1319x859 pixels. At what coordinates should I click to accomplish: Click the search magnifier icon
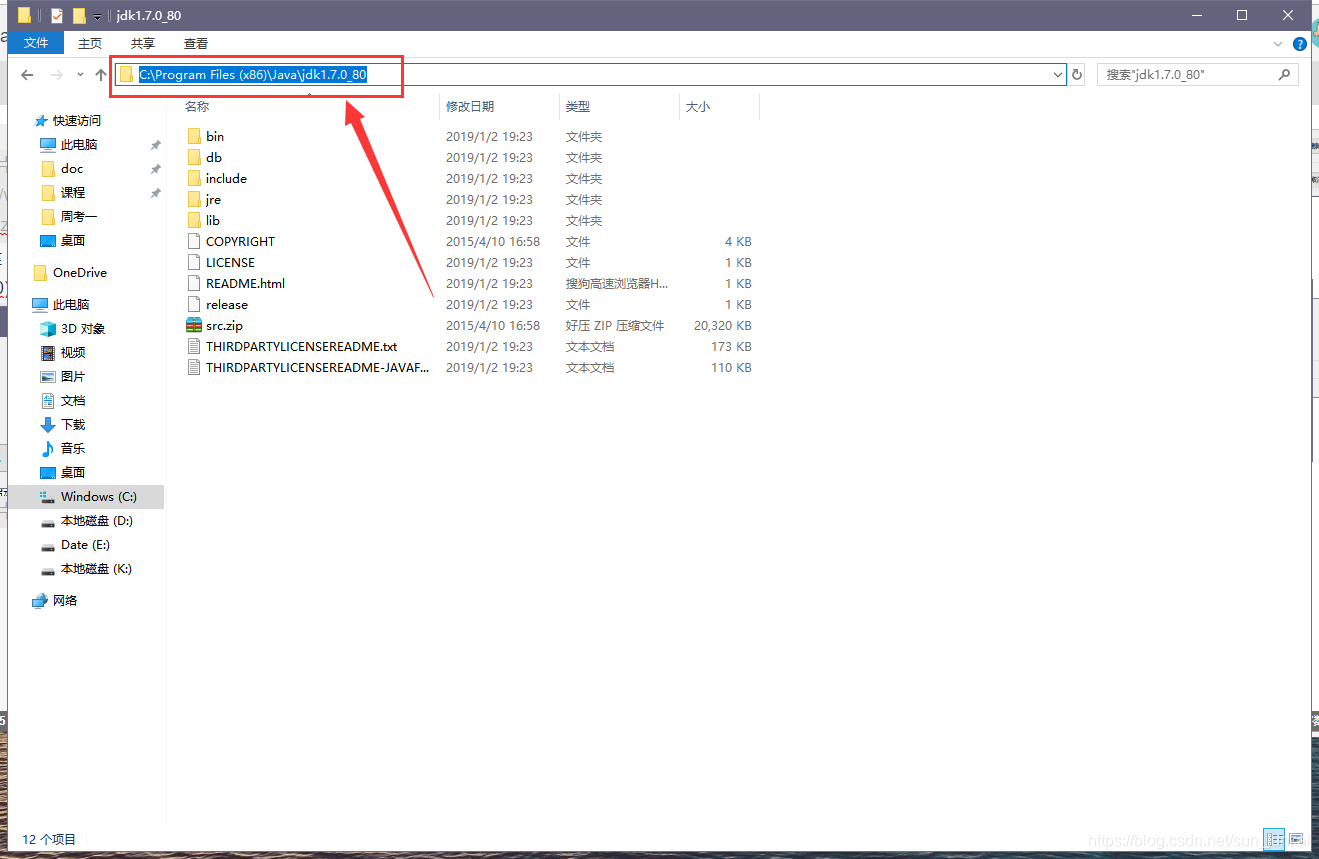point(1285,75)
